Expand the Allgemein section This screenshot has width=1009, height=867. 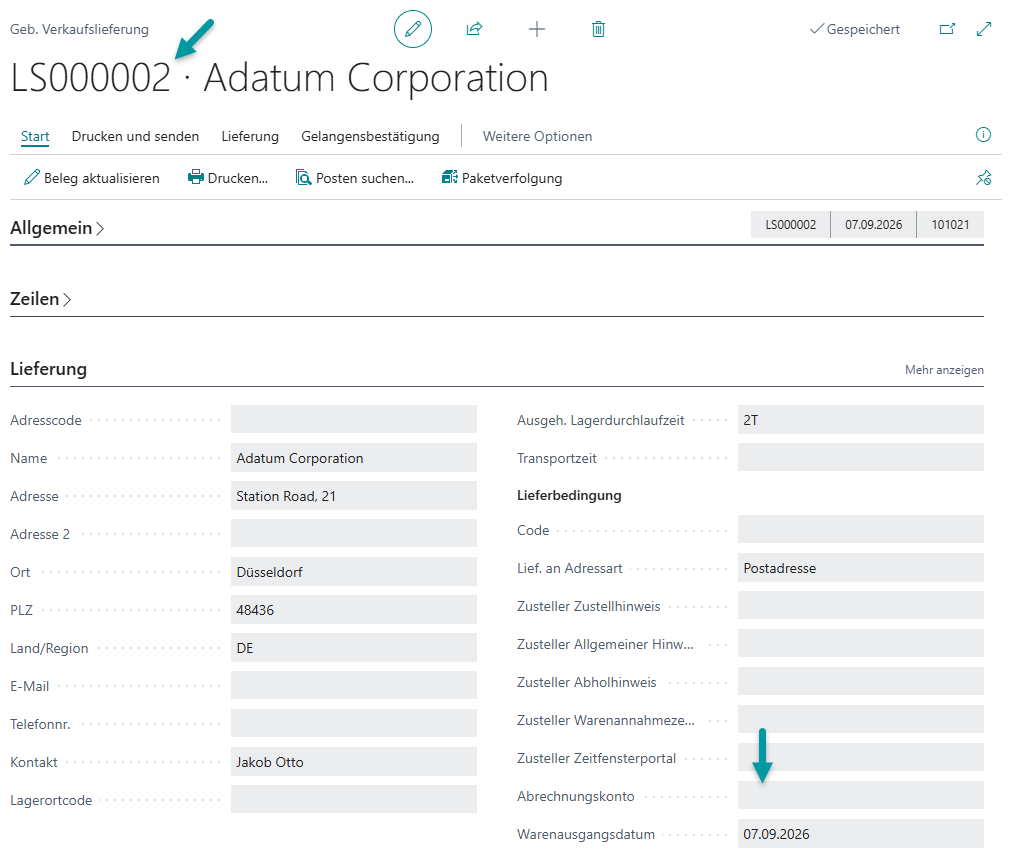(57, 228)
